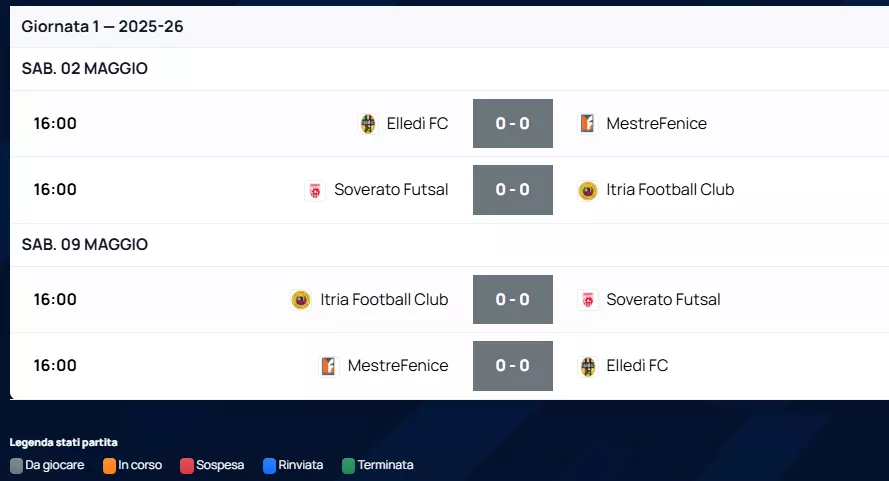This screenshot has height=481, width=889.
Task: Click the Itria Football Club logo in the 02 Maggio match
Action: pos(588,190)
